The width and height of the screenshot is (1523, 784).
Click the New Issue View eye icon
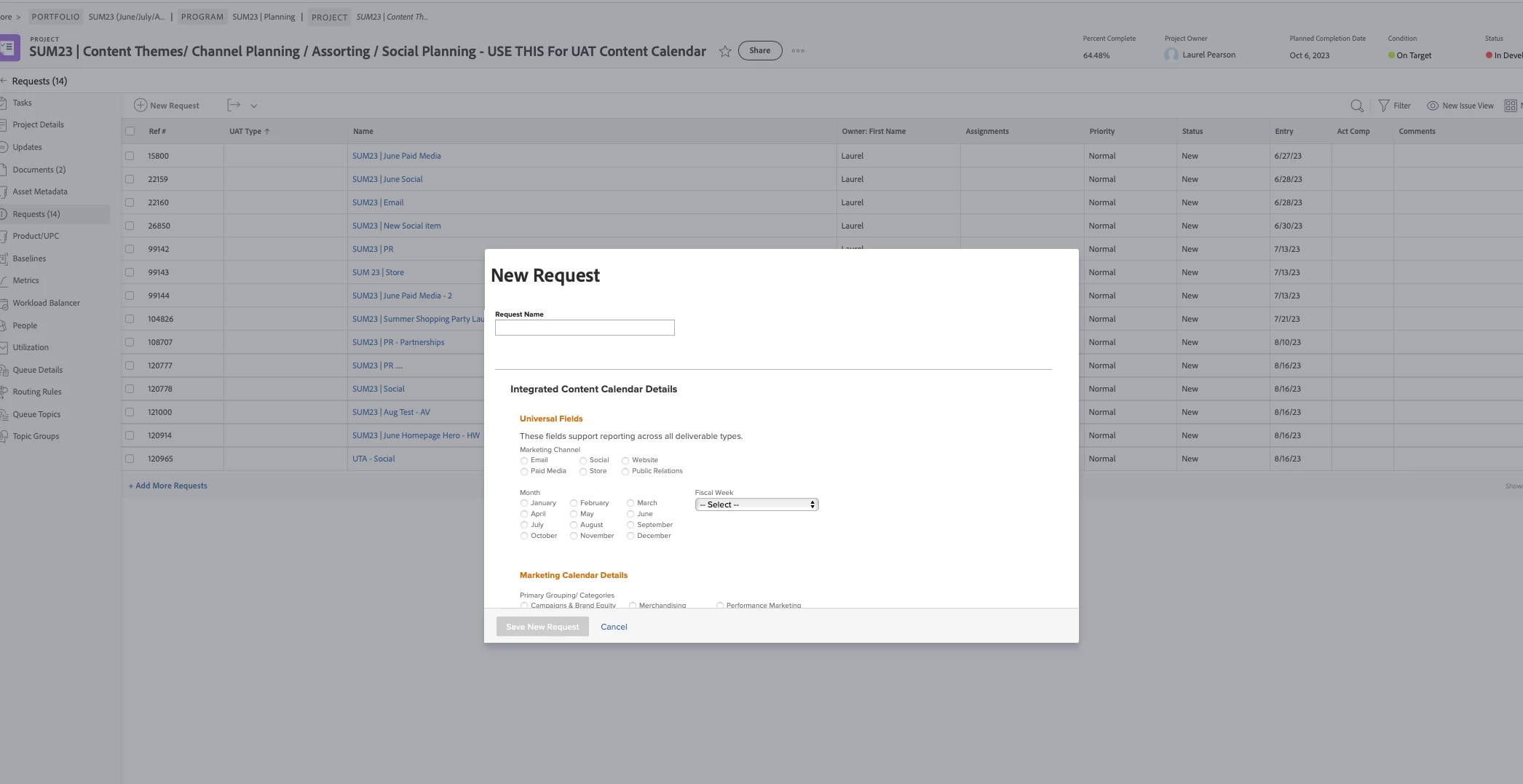(x=1433, y=106)
